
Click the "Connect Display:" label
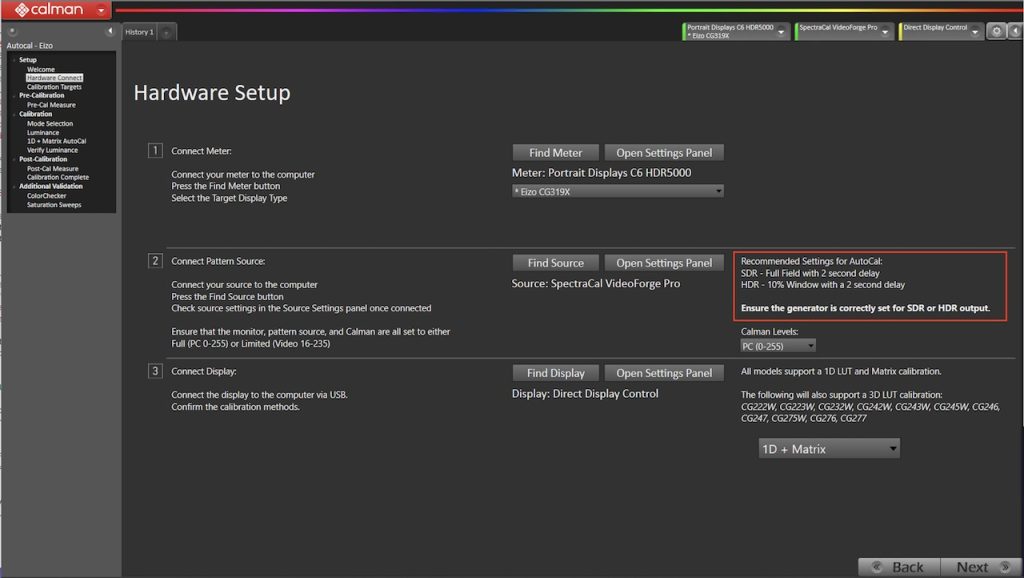pyautogui.click(x=204, y=371)
